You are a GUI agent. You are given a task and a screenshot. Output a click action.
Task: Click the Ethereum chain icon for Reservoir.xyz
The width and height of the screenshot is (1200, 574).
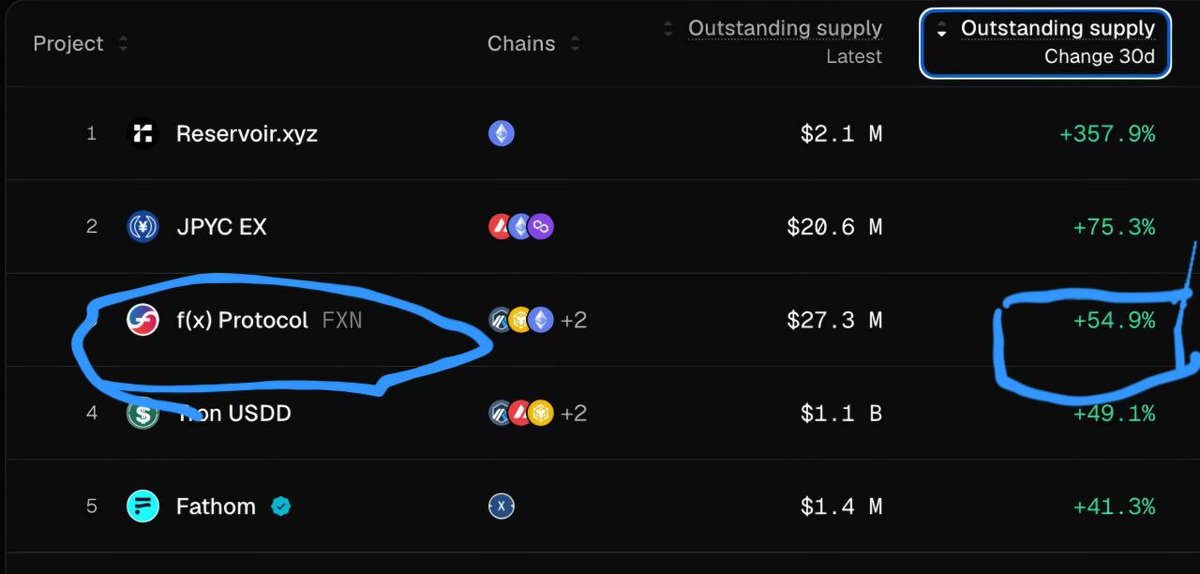pos(501,133)
